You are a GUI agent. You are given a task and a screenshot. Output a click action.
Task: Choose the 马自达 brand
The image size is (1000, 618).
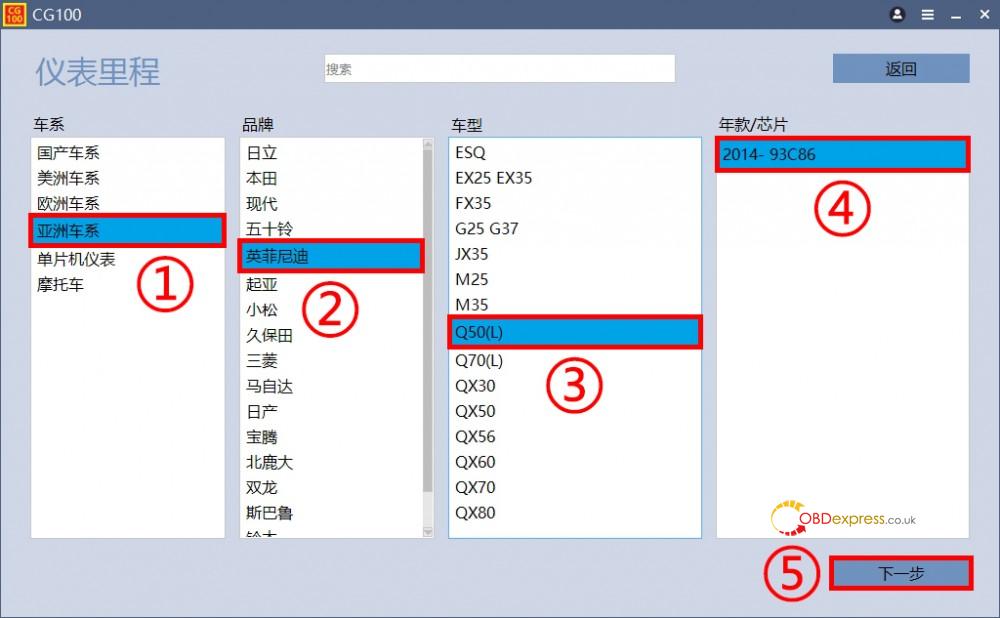click(332, 386)
